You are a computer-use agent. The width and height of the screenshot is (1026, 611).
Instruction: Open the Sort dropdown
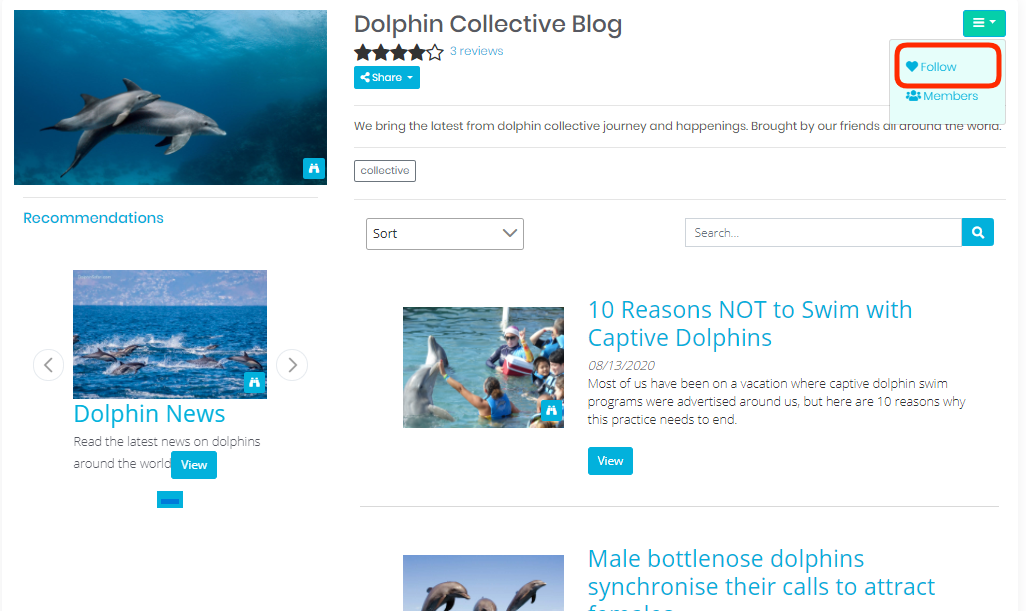(445, 234)
